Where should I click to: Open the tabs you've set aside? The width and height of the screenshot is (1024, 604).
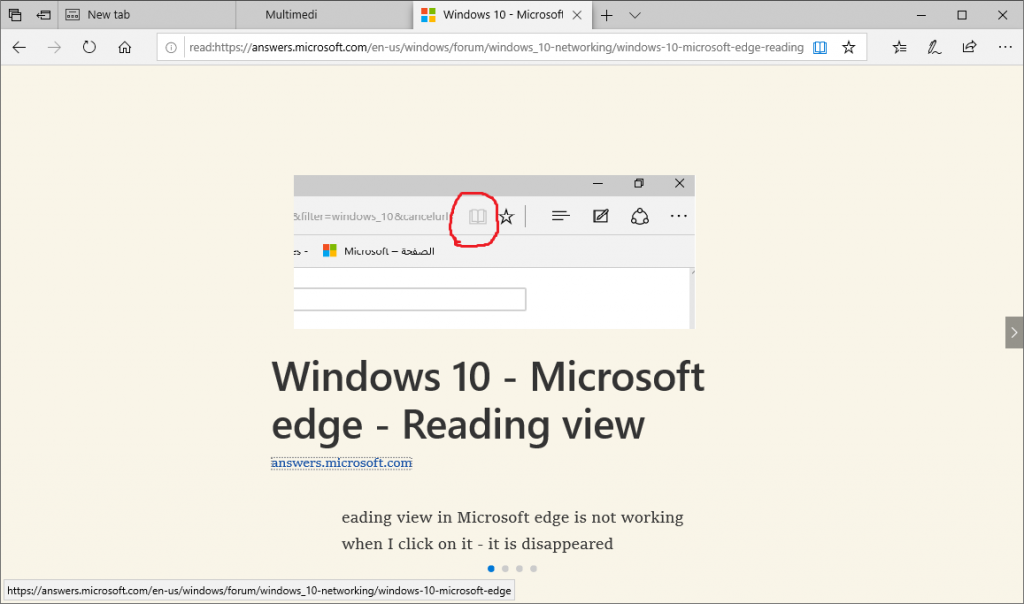click(x=14, y=14)
